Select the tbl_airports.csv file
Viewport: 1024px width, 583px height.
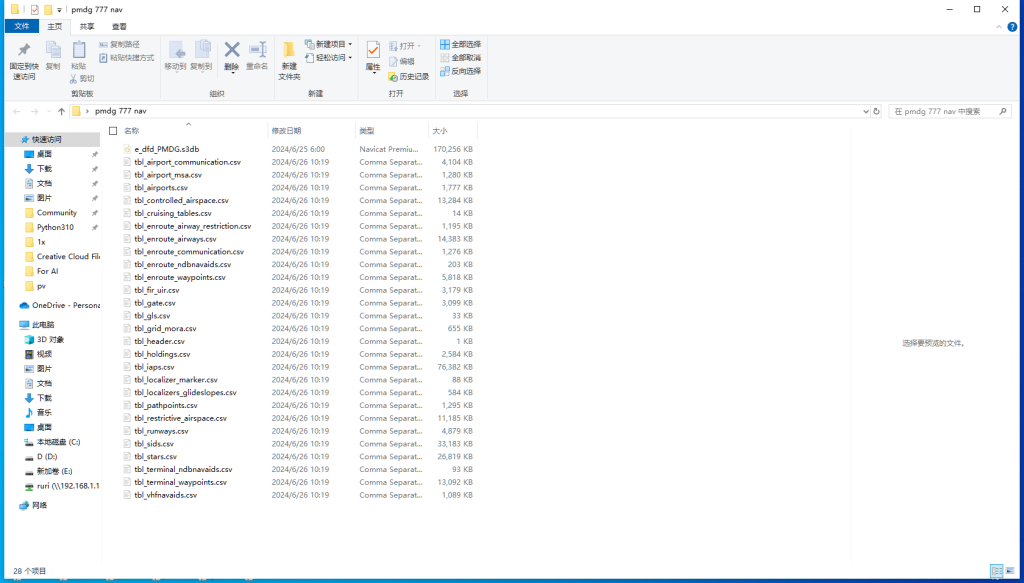pos(161,188)
